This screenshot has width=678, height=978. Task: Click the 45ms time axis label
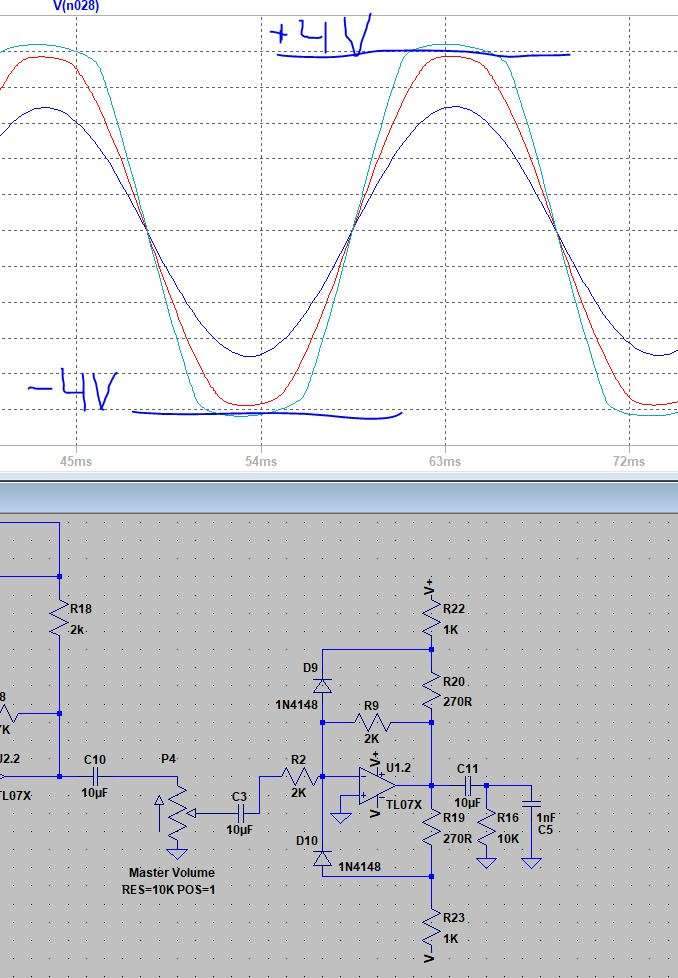(76, 461)
